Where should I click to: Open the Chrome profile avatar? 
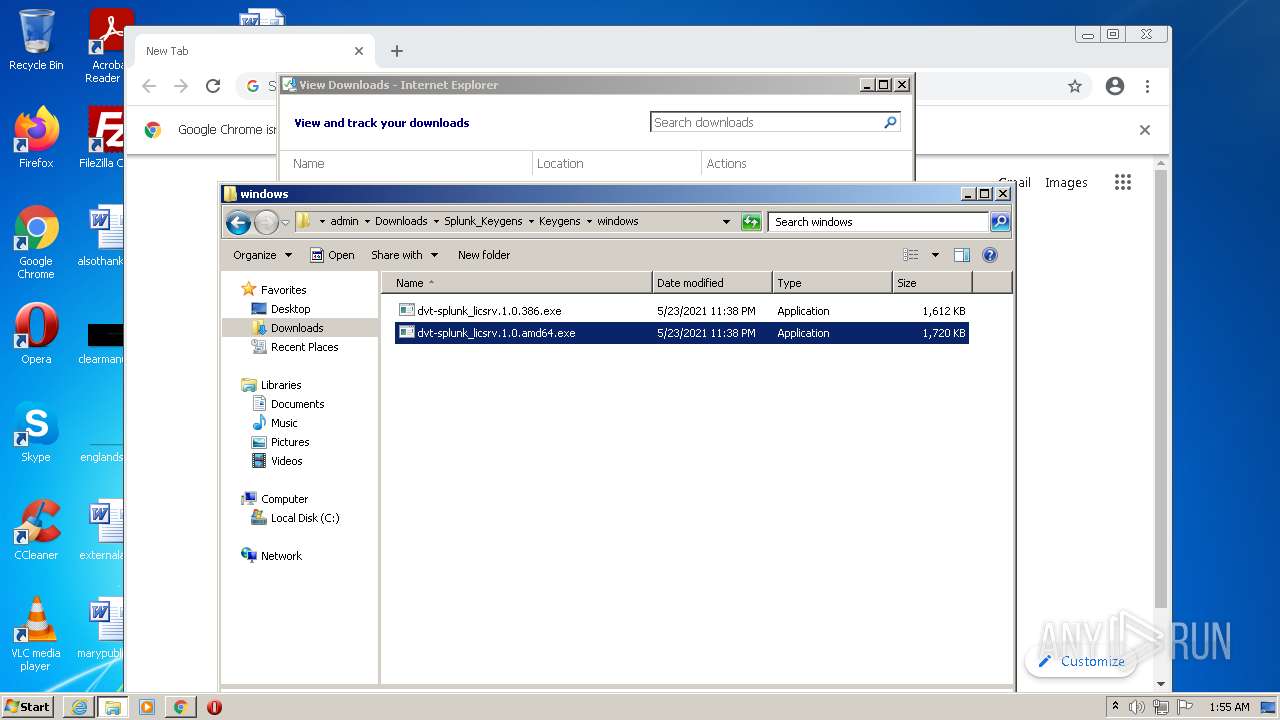pos(1115,87)
